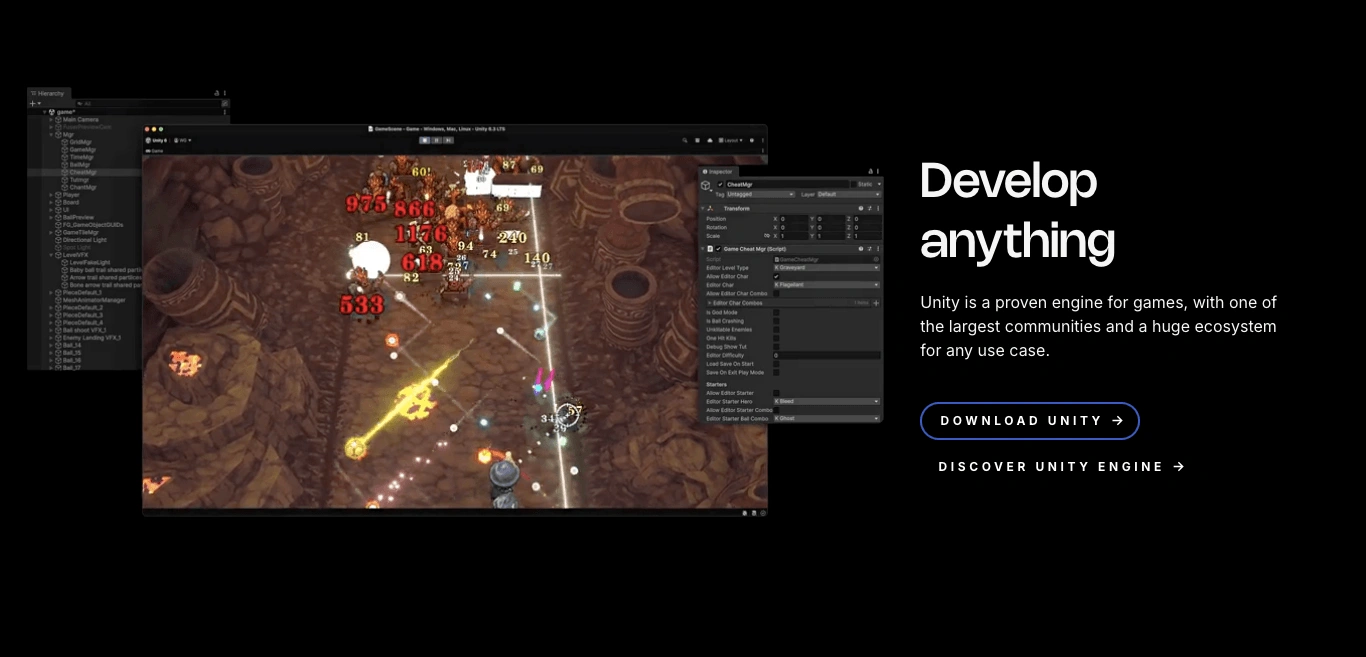Image resolution: width=1366 pixels, height=657 pixels.
Task: Click the Pause button in Unity toolbar
Action: 436,140
